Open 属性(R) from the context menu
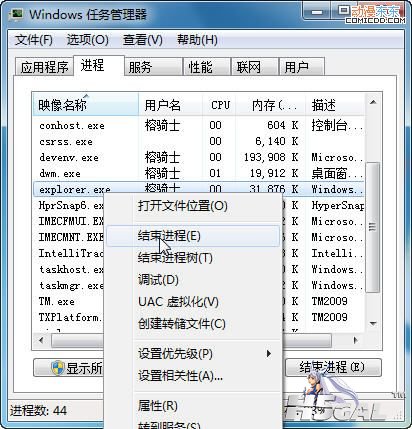Viewport: 412px width, 429px height. click(193, 406)
